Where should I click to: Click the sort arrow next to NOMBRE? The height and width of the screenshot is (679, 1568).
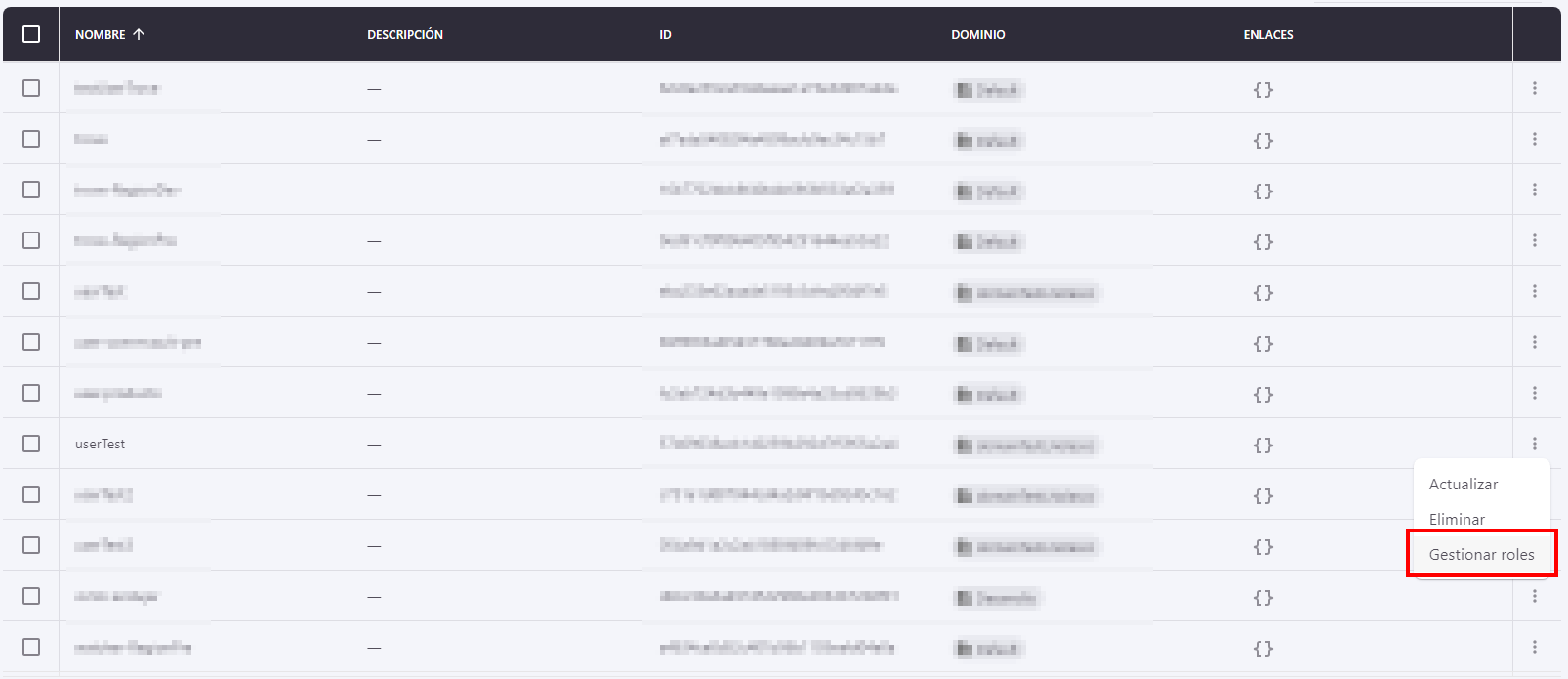[139, 34]
